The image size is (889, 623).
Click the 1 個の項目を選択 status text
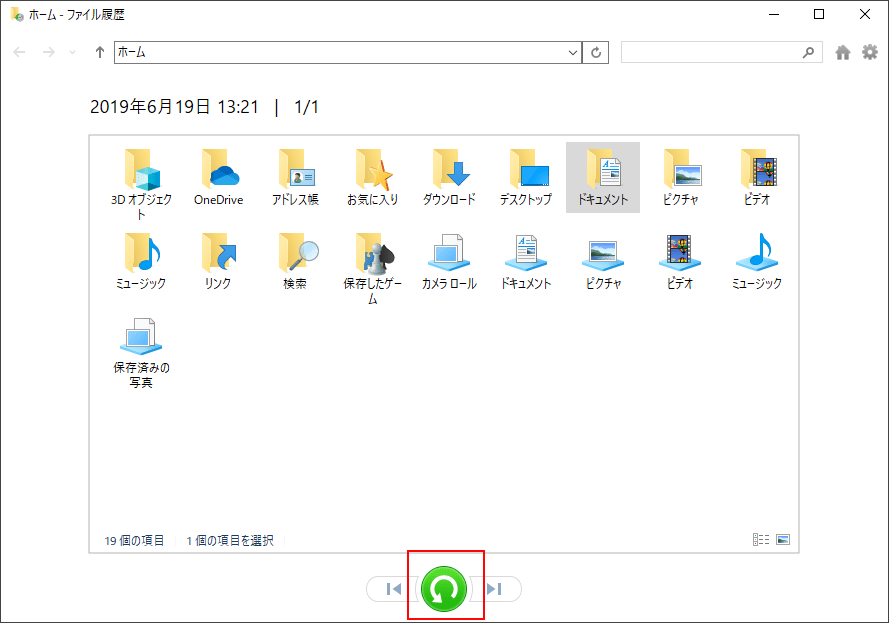[230, 541]
